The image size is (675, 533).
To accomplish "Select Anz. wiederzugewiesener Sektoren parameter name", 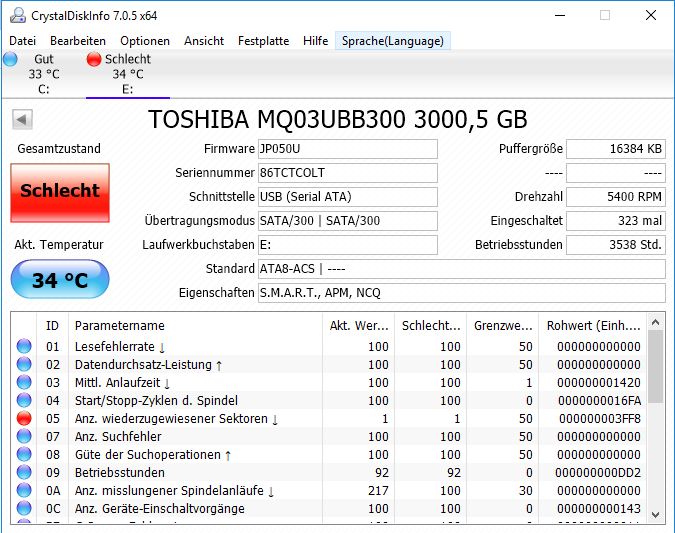I will click(x=176, y=419).
